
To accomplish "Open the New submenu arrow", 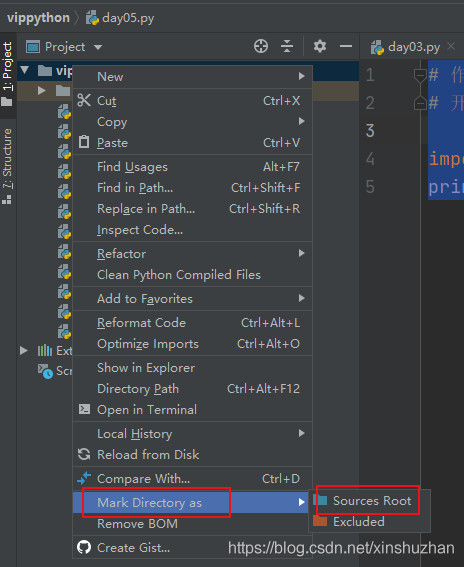I will [301, 76].
